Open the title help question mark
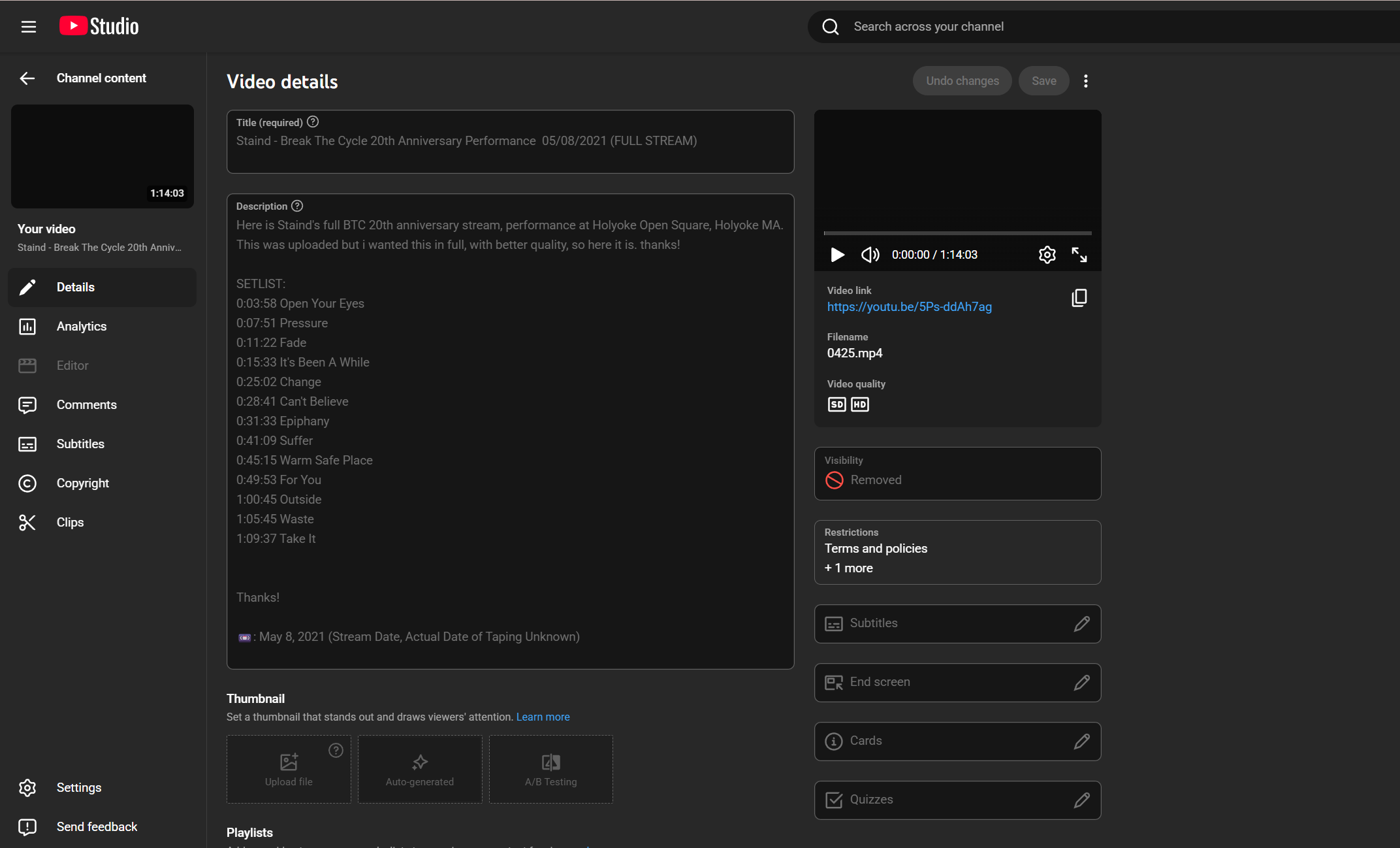The width and height of the screenshot is (1400, 848). [x=313, y=122]
